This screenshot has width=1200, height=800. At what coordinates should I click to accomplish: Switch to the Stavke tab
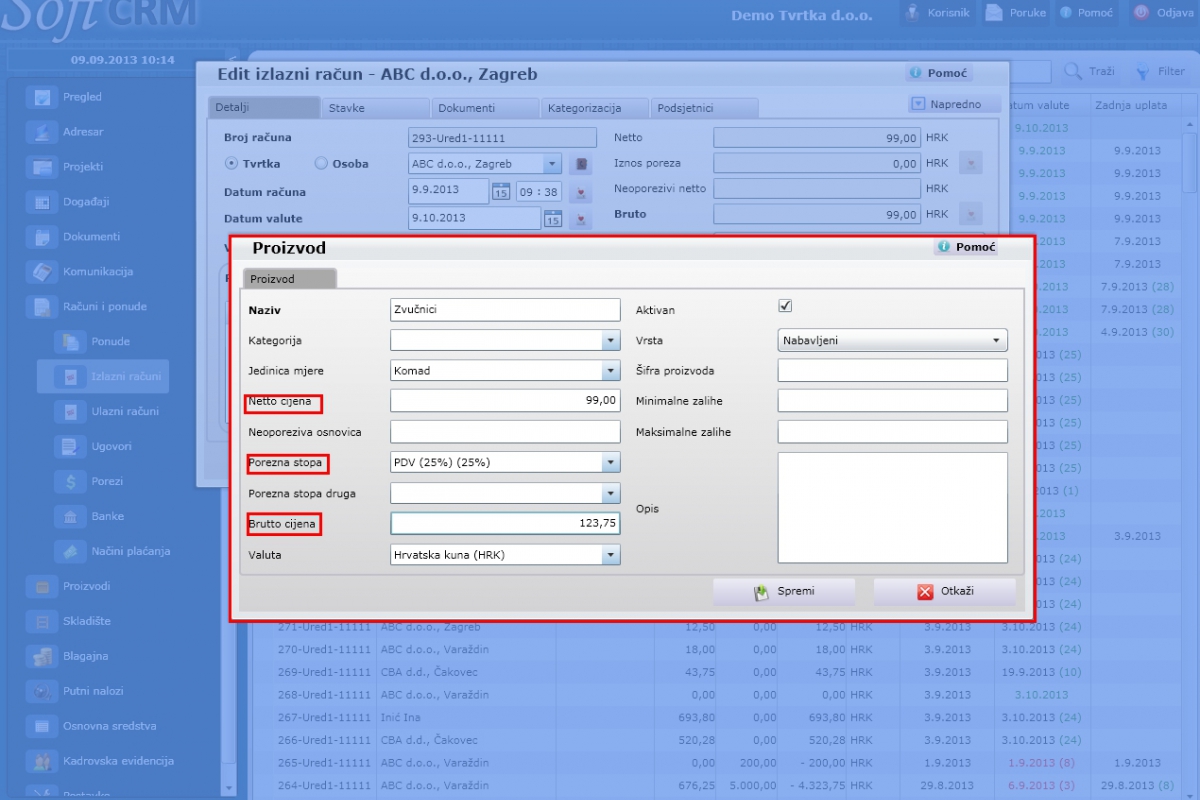click(374, 108)
